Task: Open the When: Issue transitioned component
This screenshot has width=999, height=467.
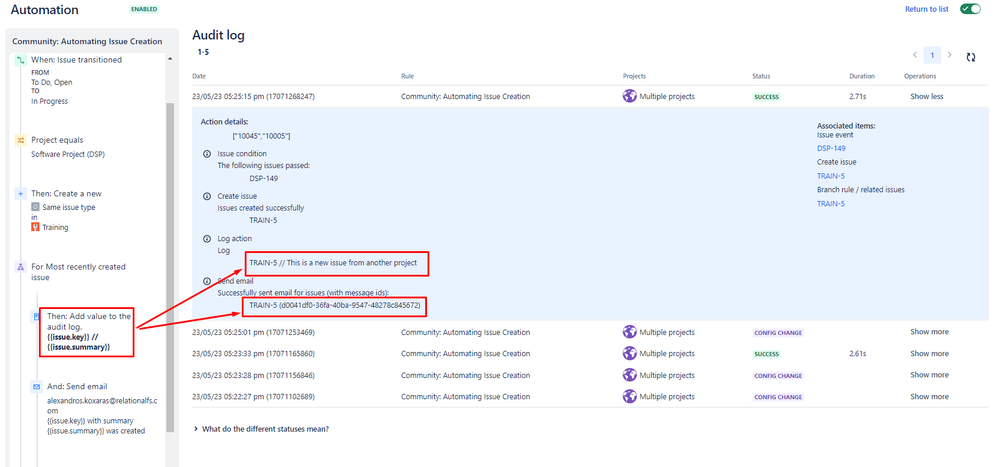Action: tap(76, 60)
